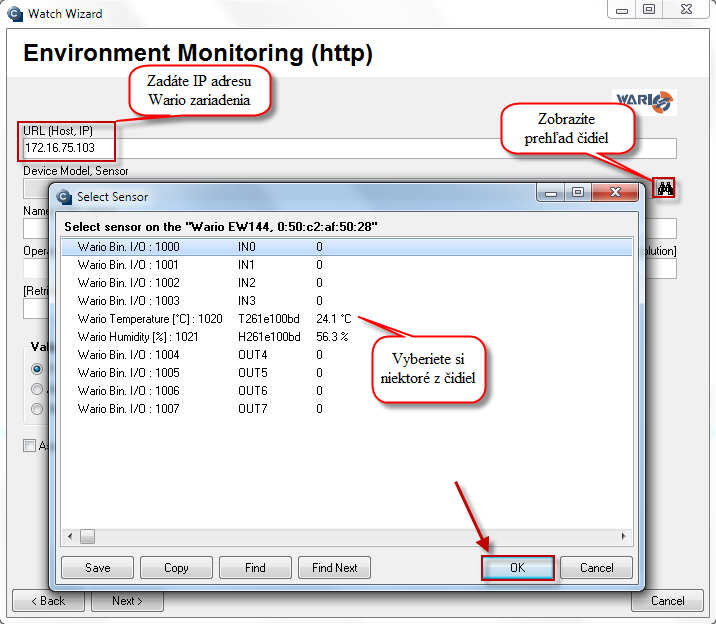Maximize the Watch Wizard window
This screenshot has height=624, width=716.
(648, 10)
